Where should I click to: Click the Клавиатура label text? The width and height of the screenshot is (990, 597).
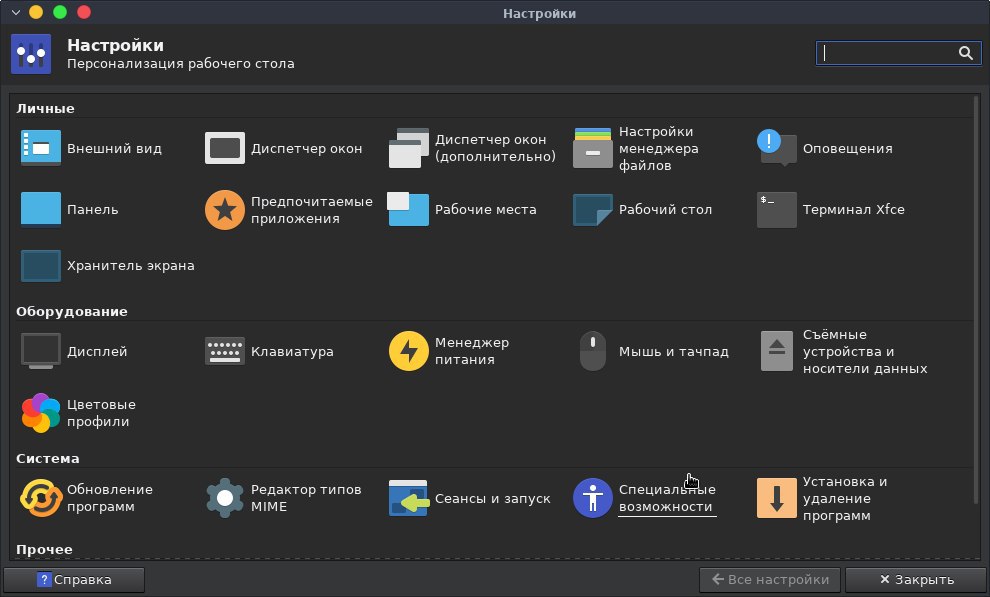(292, 352)
